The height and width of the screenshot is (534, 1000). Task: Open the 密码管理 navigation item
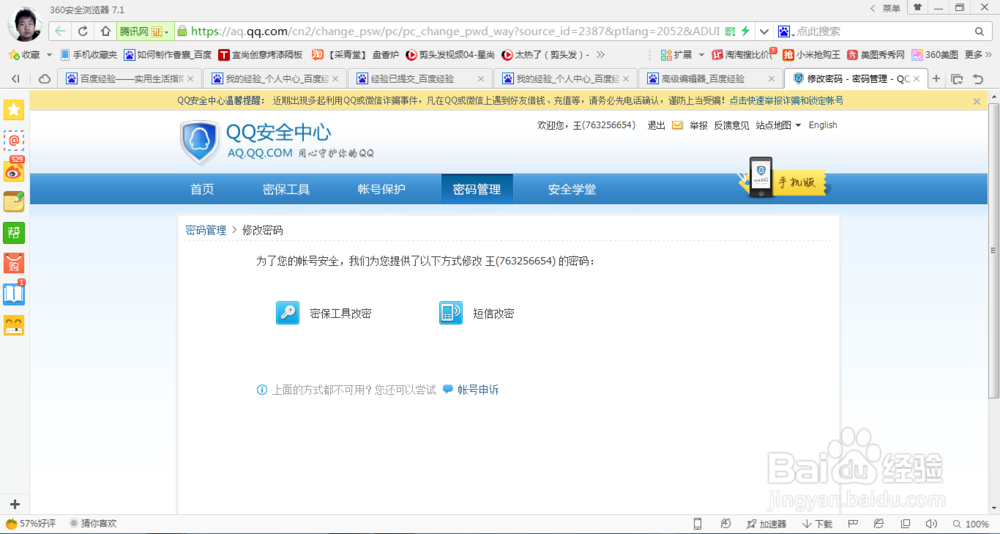coord(476,189)
